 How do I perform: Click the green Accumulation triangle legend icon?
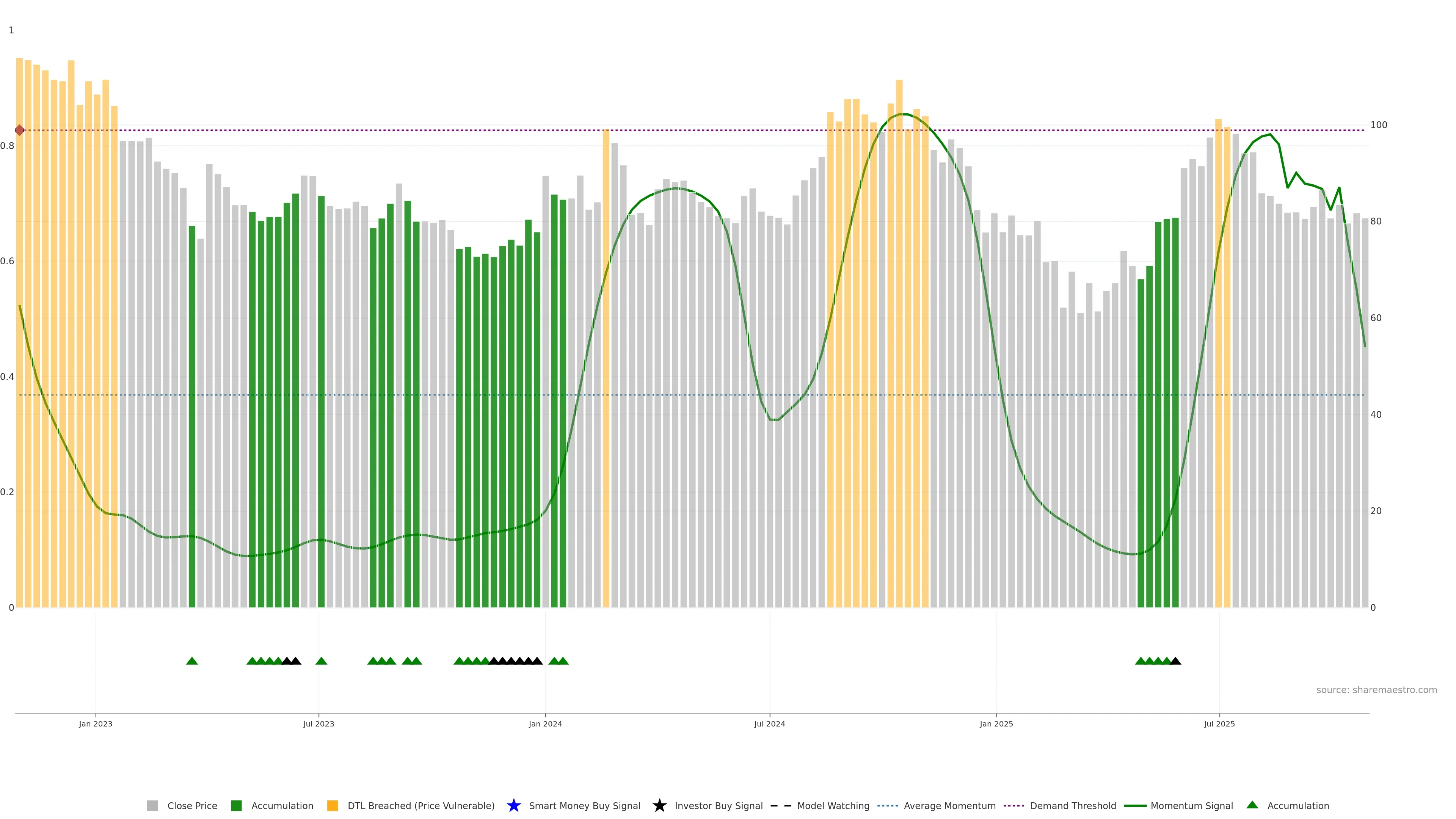(1252, 805)
